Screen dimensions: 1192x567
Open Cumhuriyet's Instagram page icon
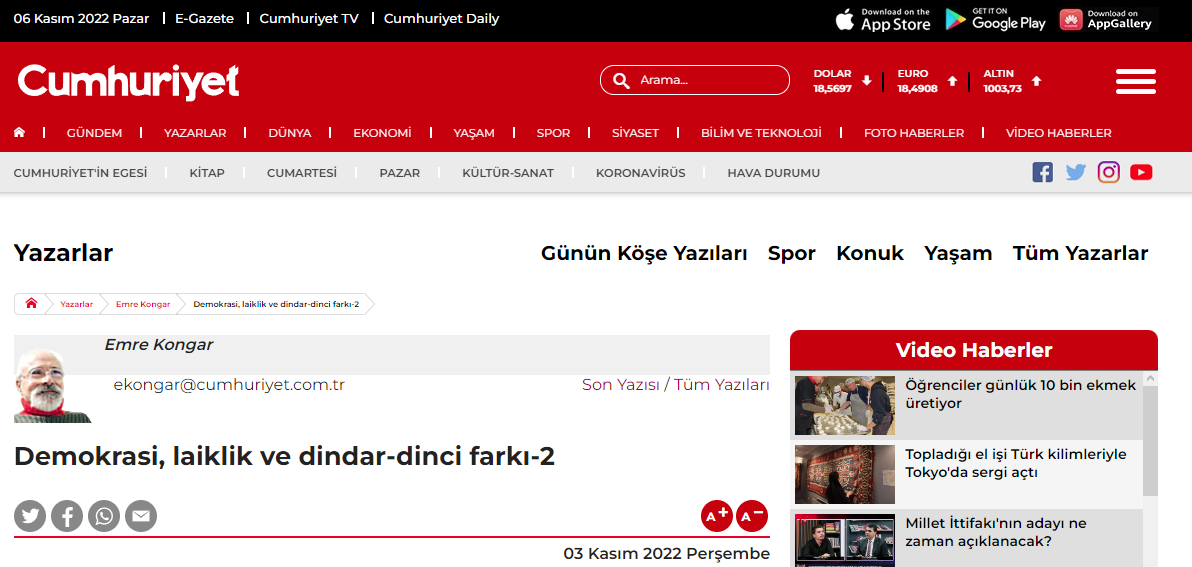[1108, 172]
